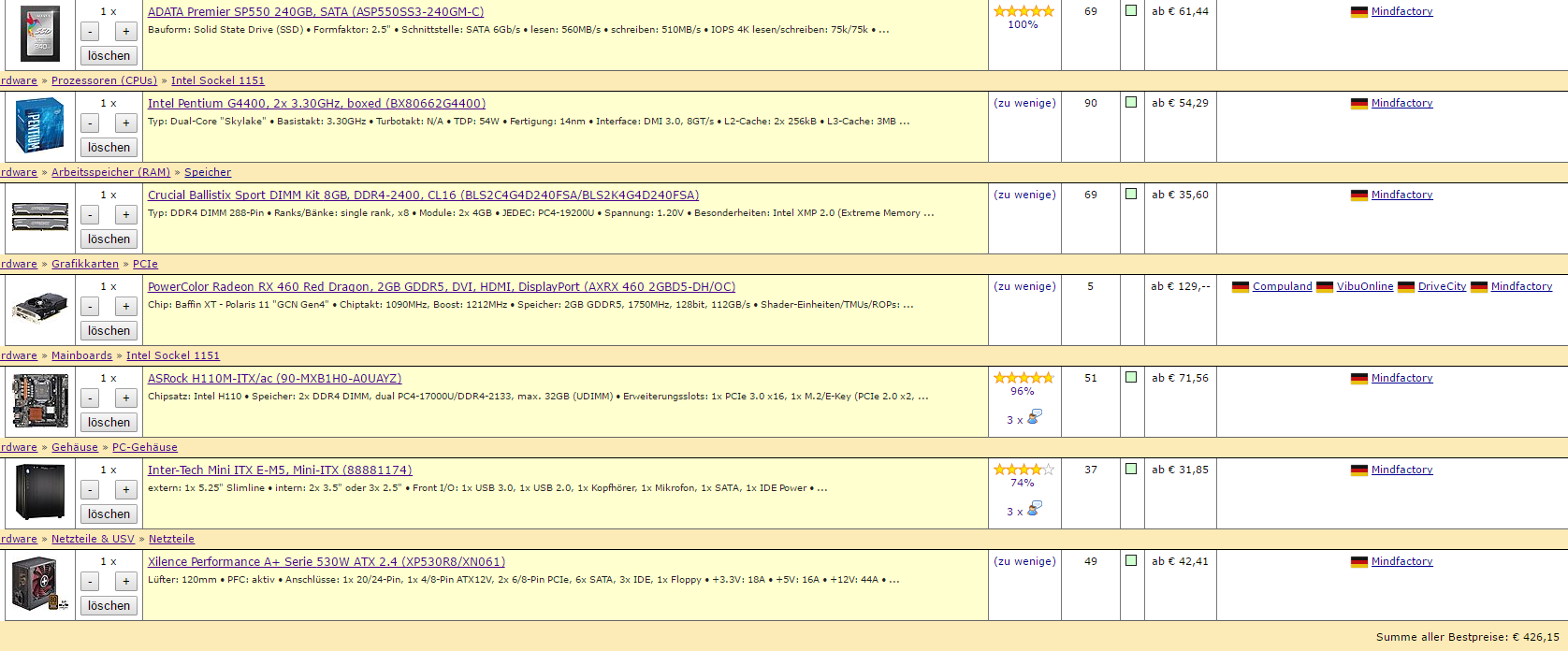Open Mindfactory link in Xilence row

[x=1401, y=561]
